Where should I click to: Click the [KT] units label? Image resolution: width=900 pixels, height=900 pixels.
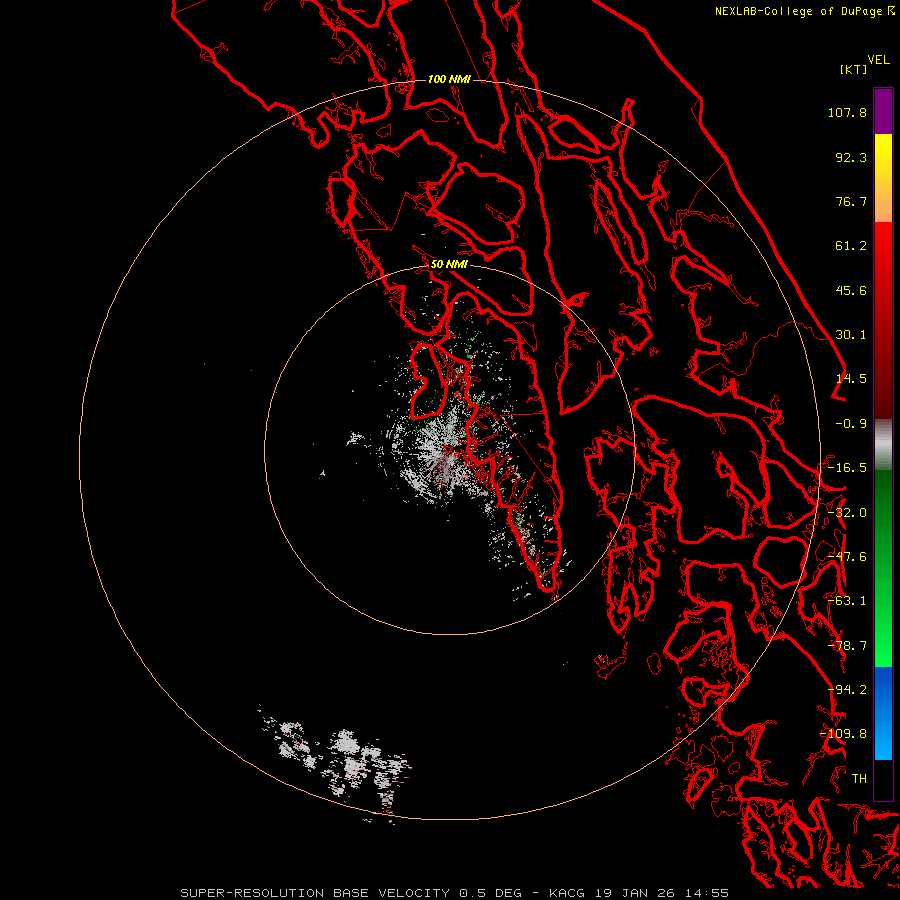tap(854, 69)
